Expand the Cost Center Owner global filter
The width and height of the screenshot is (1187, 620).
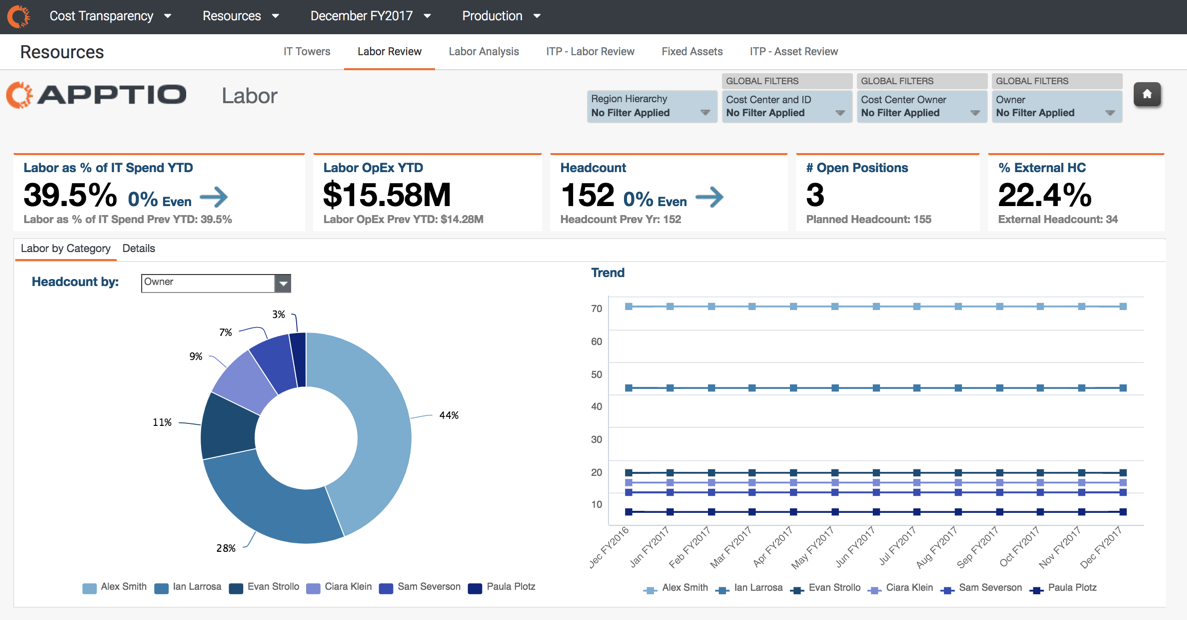click(x=976, y=110)
